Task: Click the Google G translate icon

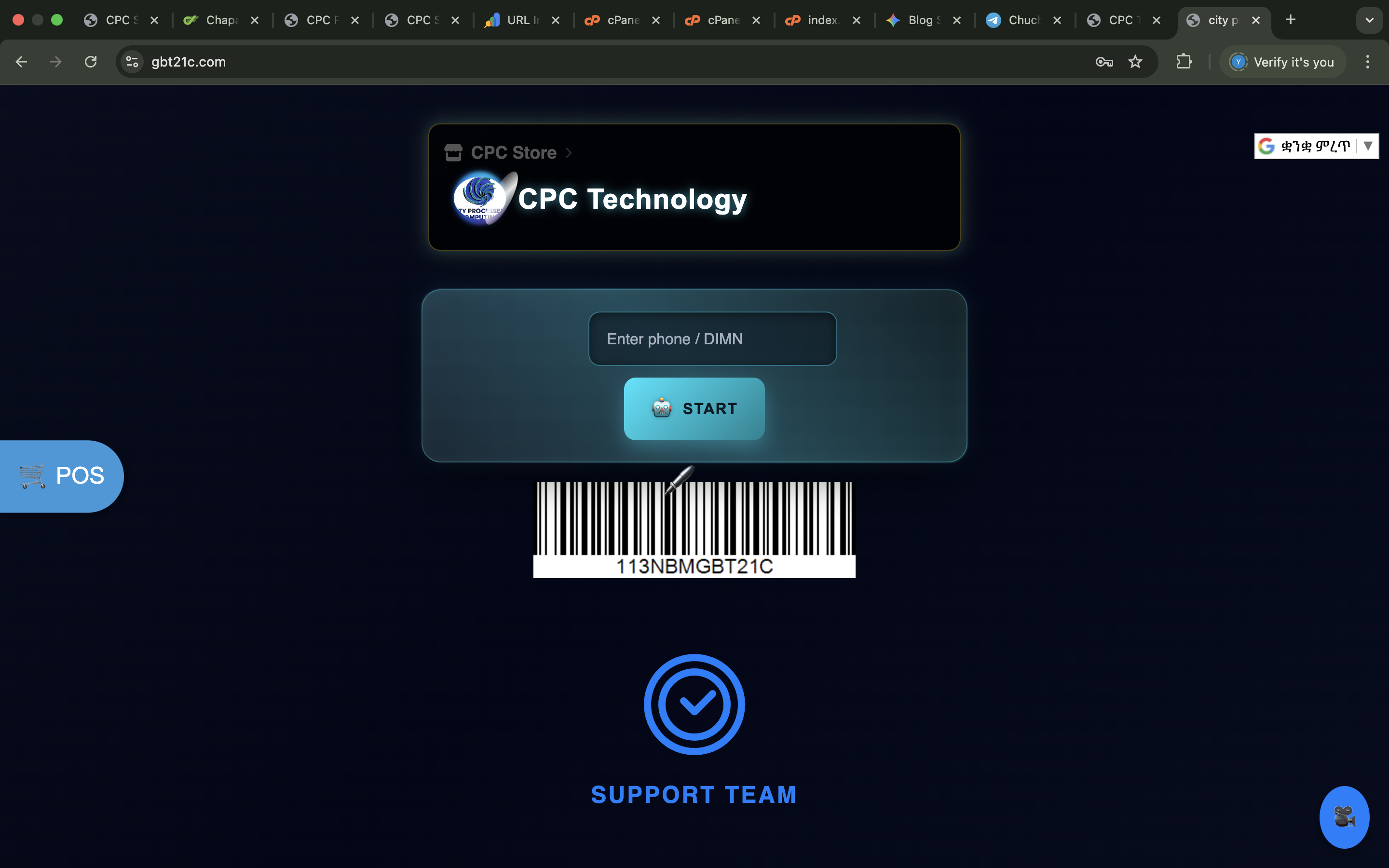Action: pyautogui.click(x=1266, y=146)
